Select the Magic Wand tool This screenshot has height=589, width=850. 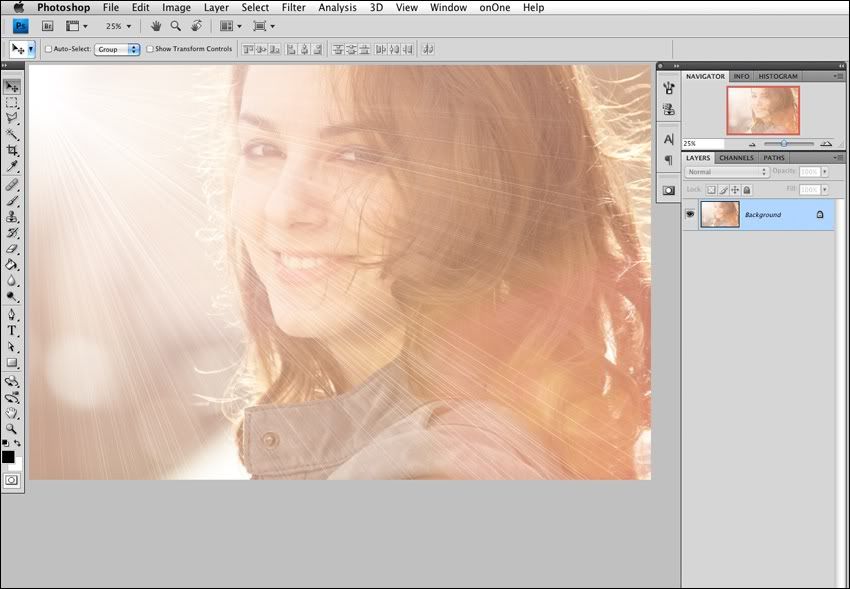(x=12, y=134)
